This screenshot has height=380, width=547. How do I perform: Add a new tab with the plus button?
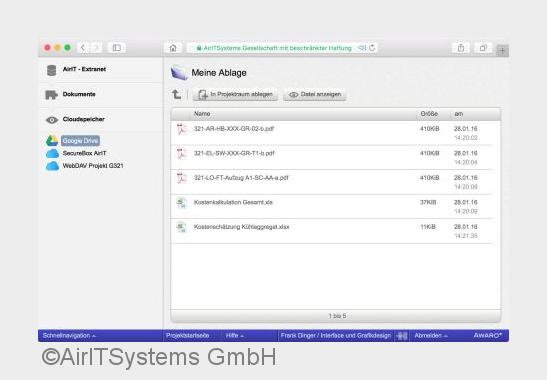point(502,50)
